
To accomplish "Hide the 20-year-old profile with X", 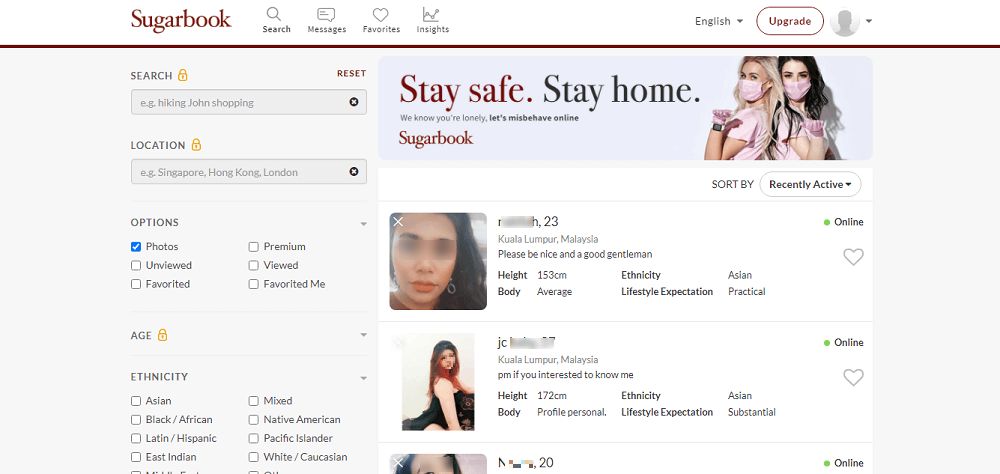I will click(x=398, y=462).
